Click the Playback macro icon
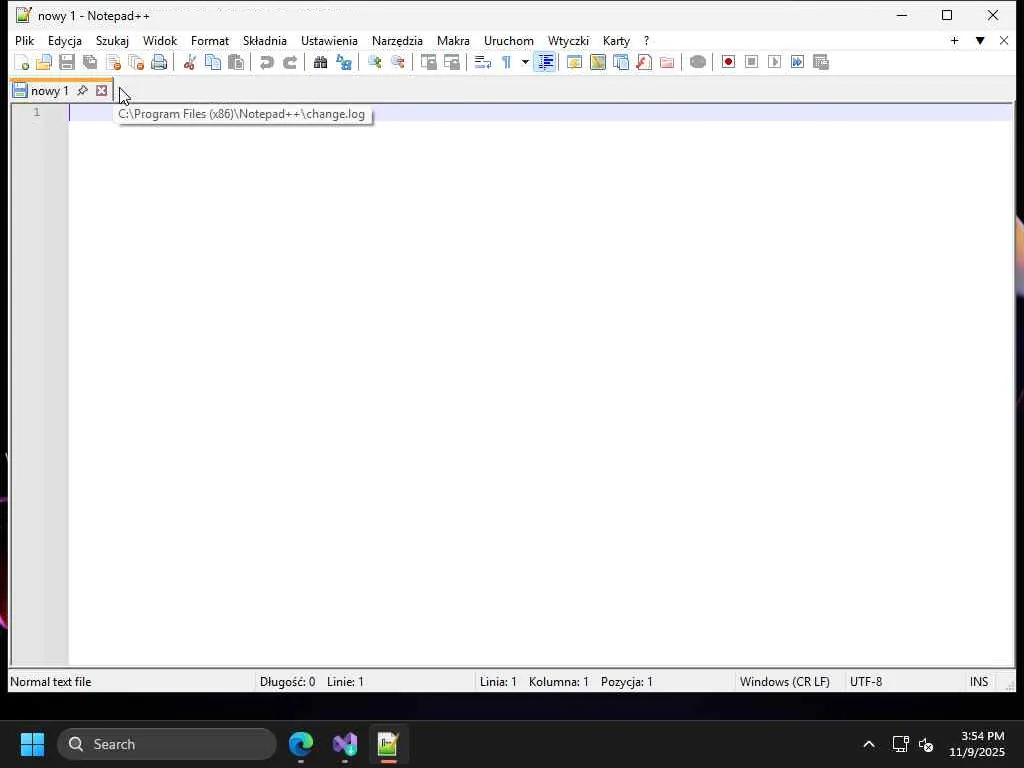This screenshot has height=768, width=1024. pos(775,63)
